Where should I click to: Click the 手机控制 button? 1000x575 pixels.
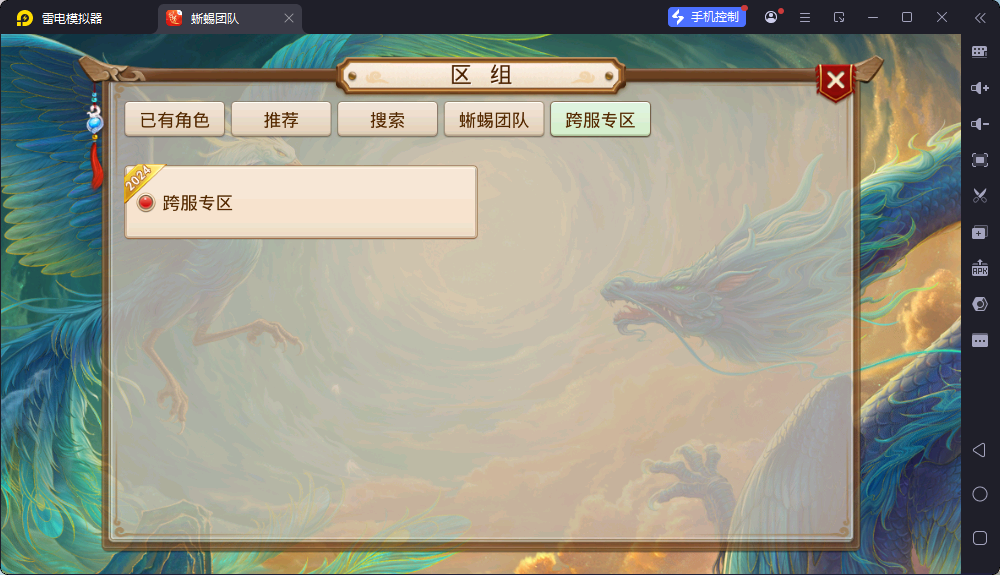(707, 17)
